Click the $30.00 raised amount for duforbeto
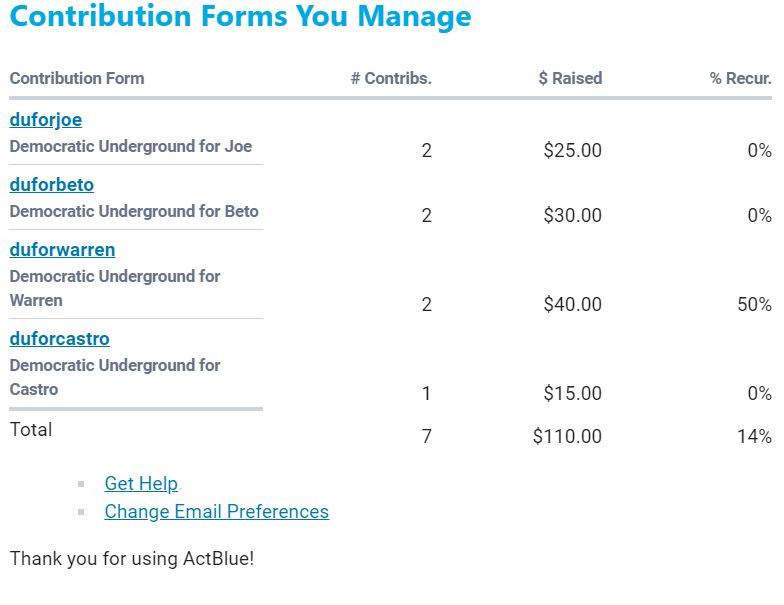The image size is (784, 605). point(573,216)
